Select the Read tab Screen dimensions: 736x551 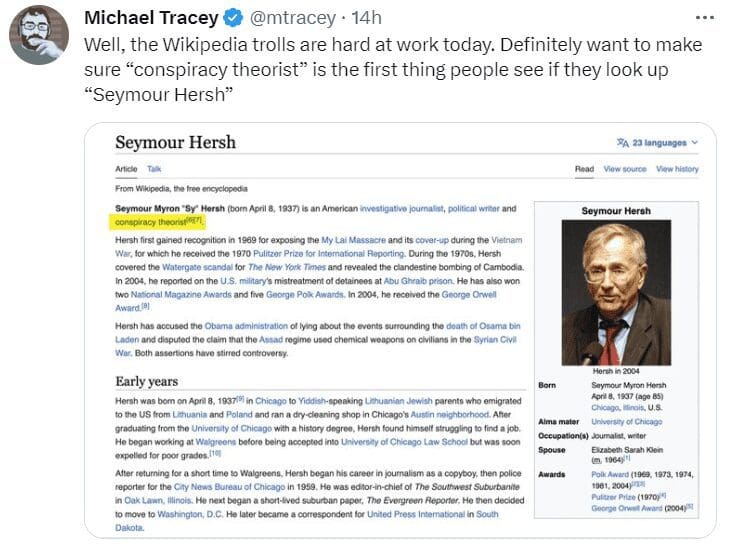(x=584, y=169)
